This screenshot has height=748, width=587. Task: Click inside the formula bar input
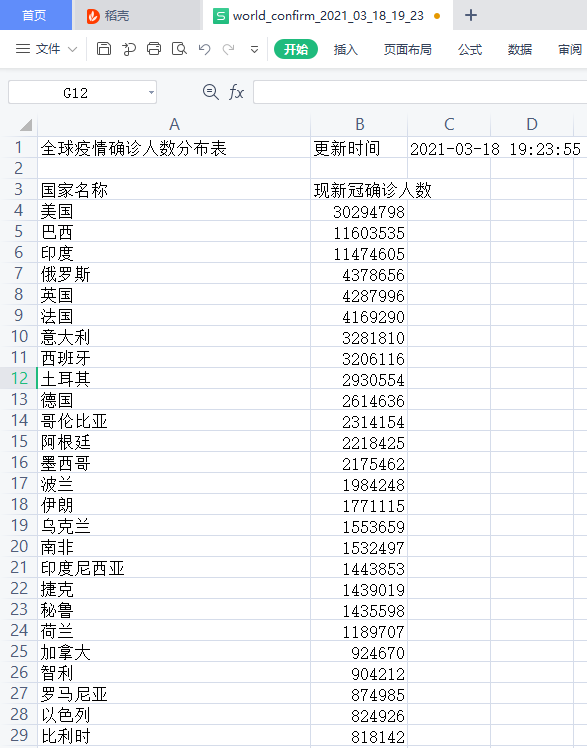coord(420,92)
